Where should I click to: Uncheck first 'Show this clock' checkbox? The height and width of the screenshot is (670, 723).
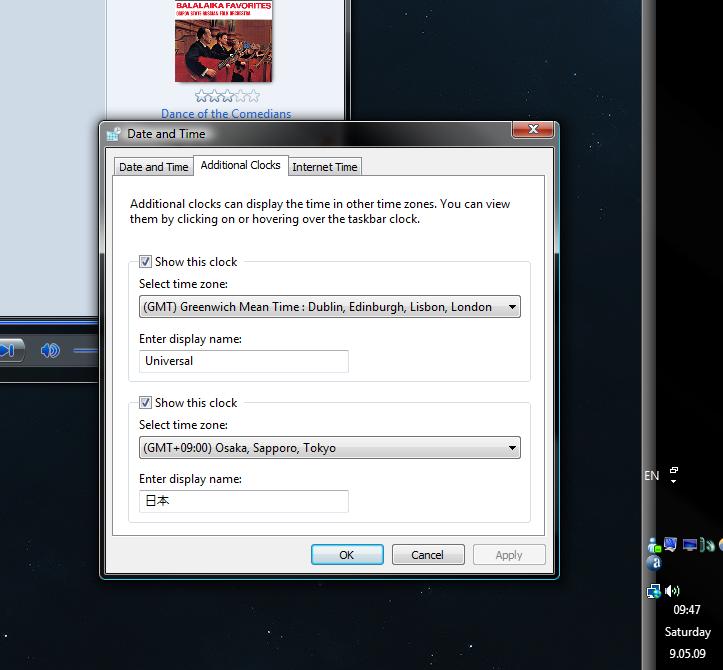(145, 262)
